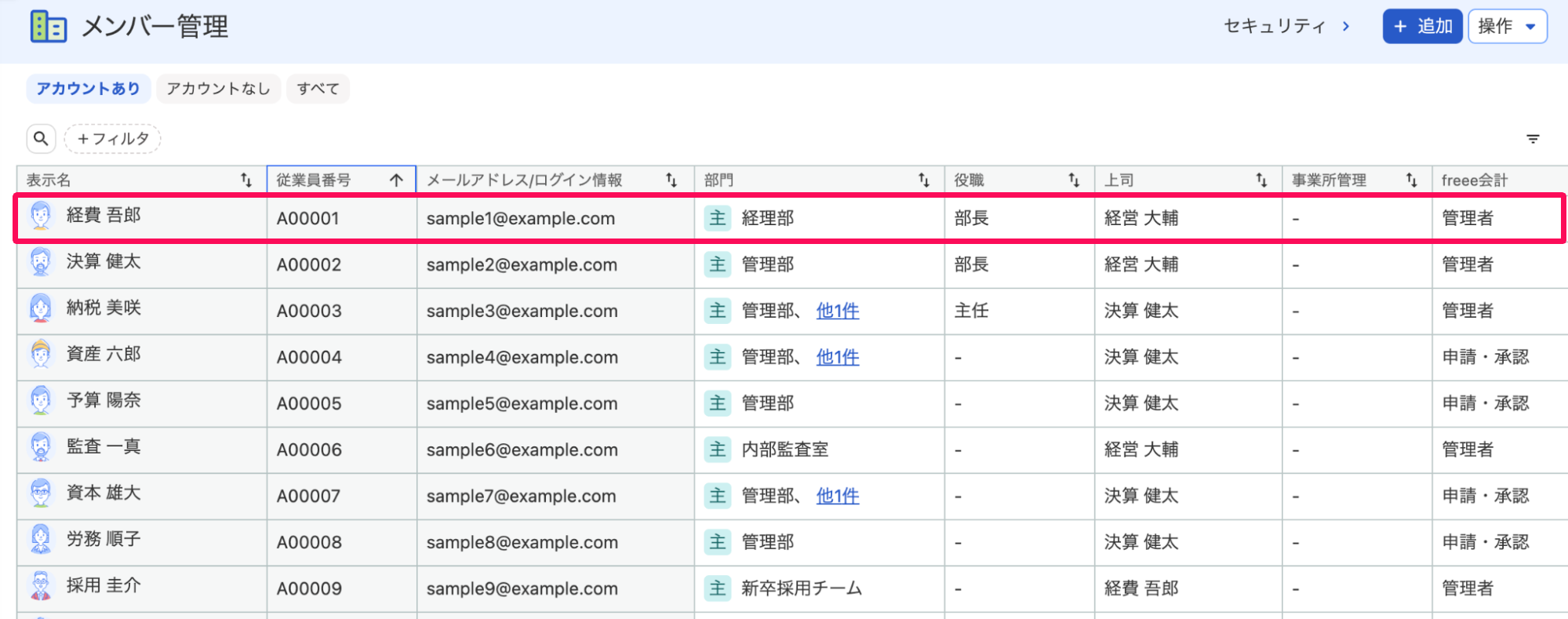Click 経費 吾郎 supervisor in A00009 row

pyautogui.click(x=1141, y=588)
